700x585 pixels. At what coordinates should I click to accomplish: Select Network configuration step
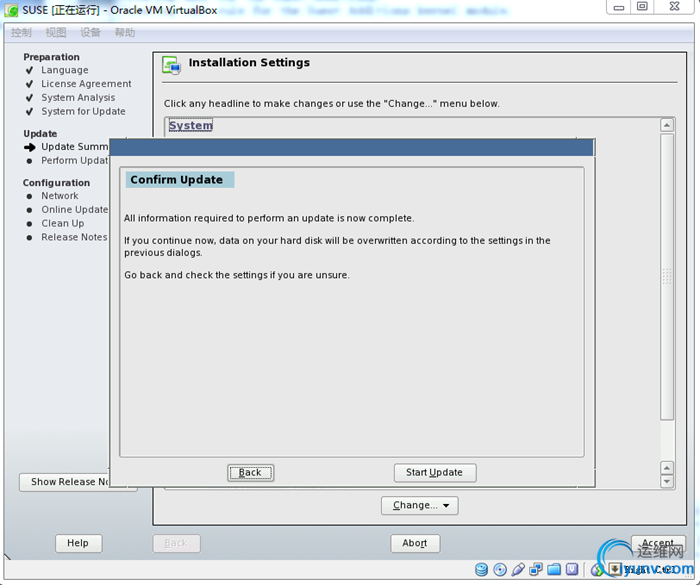coord(60,196)
